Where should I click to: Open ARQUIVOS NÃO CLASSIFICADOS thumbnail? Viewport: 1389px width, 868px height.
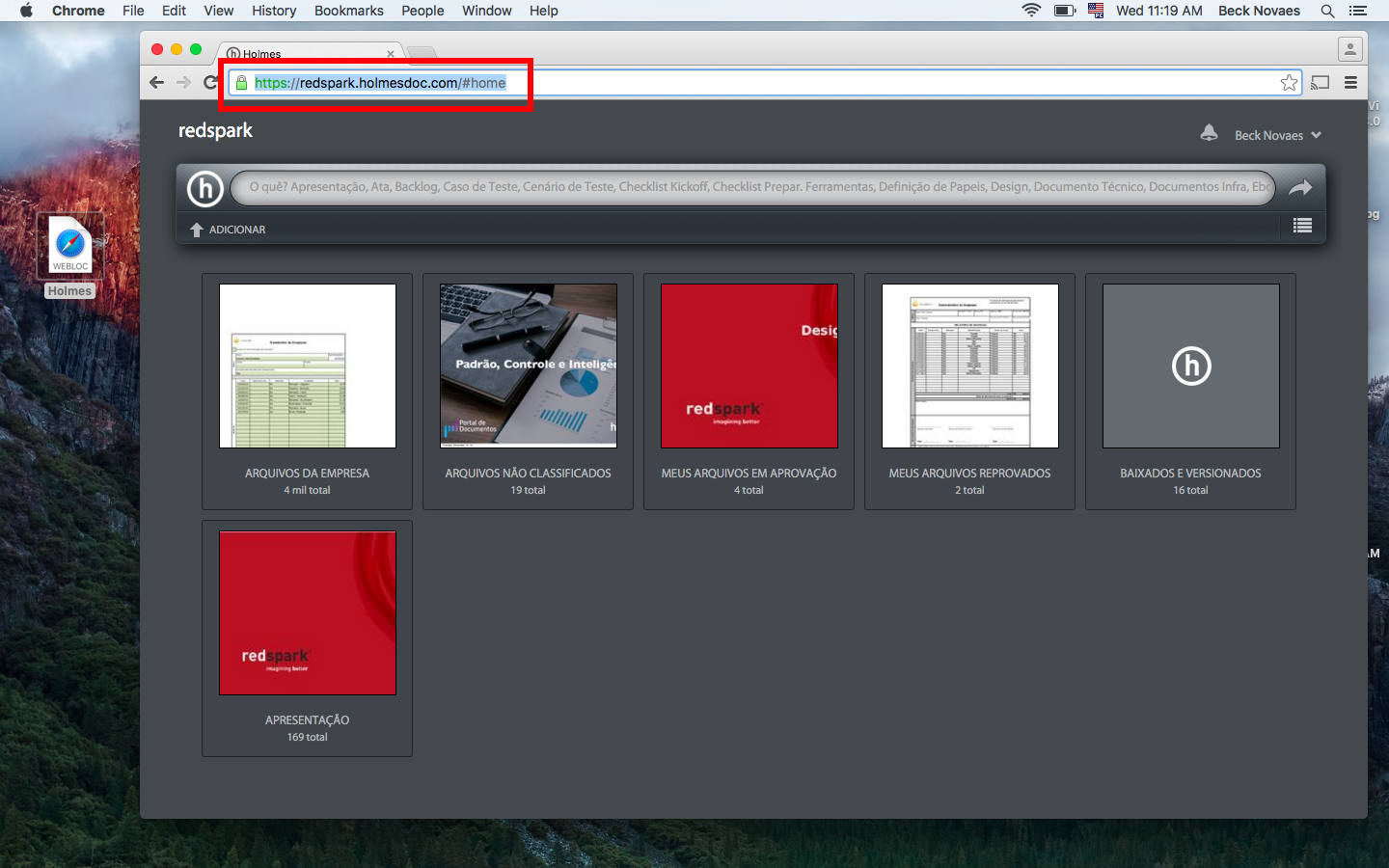[529, 366]
